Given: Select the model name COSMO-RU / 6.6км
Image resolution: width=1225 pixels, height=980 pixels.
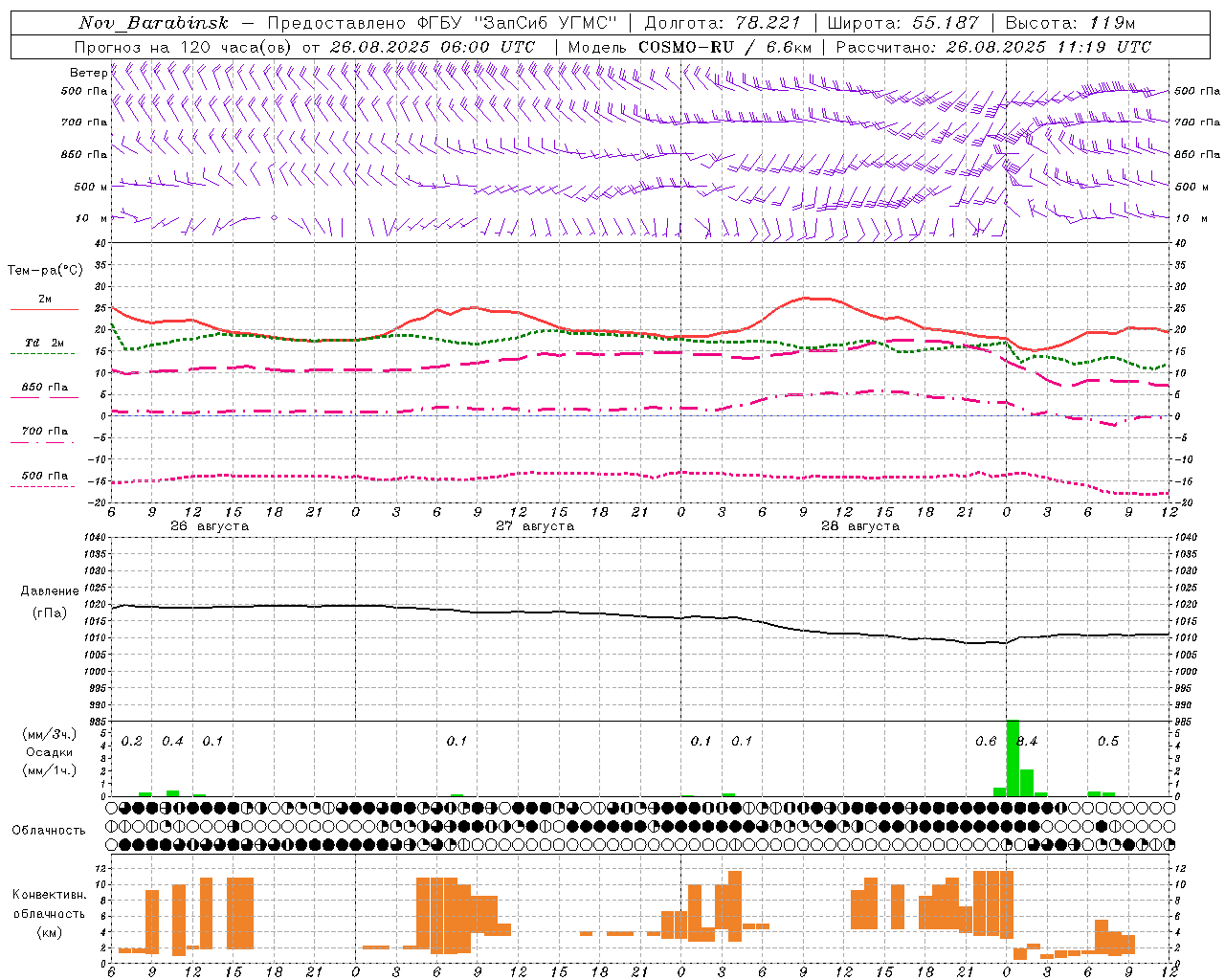Looking at the screenshot, I should [724, 47].
